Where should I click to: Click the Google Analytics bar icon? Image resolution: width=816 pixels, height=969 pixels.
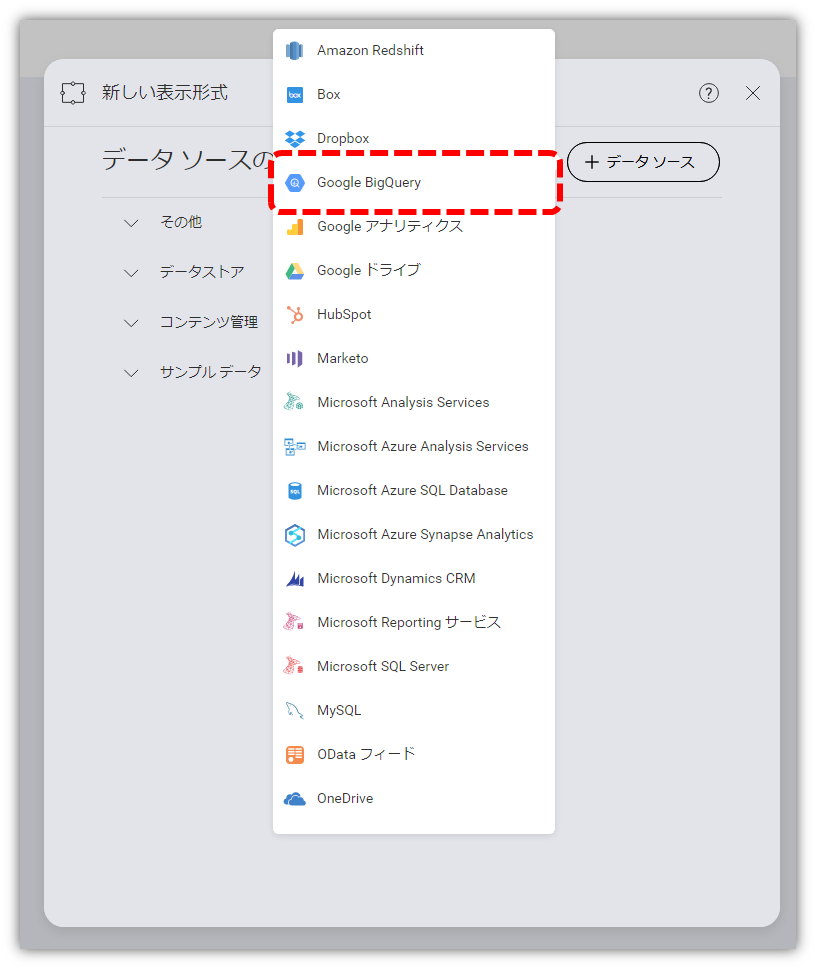coord(295,227)
